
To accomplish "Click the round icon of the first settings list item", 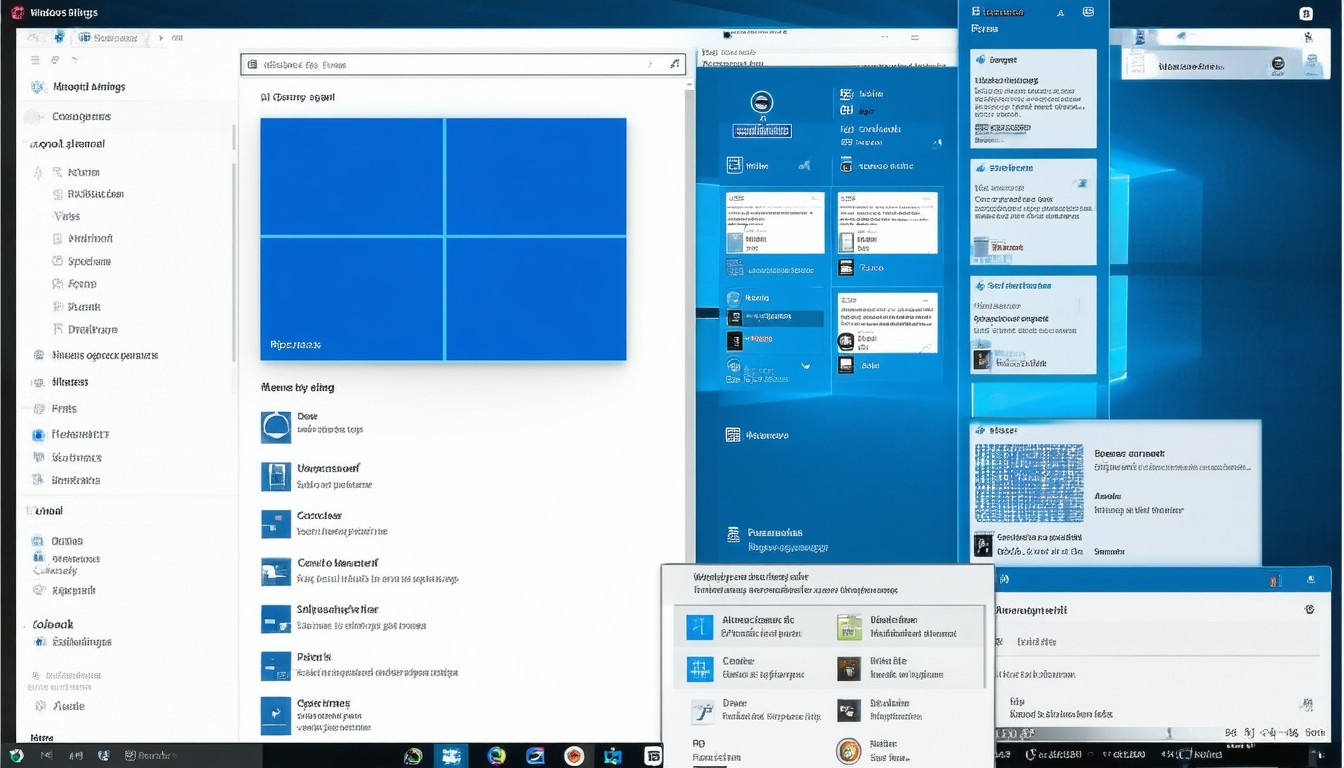I will (x=275, y=427).
